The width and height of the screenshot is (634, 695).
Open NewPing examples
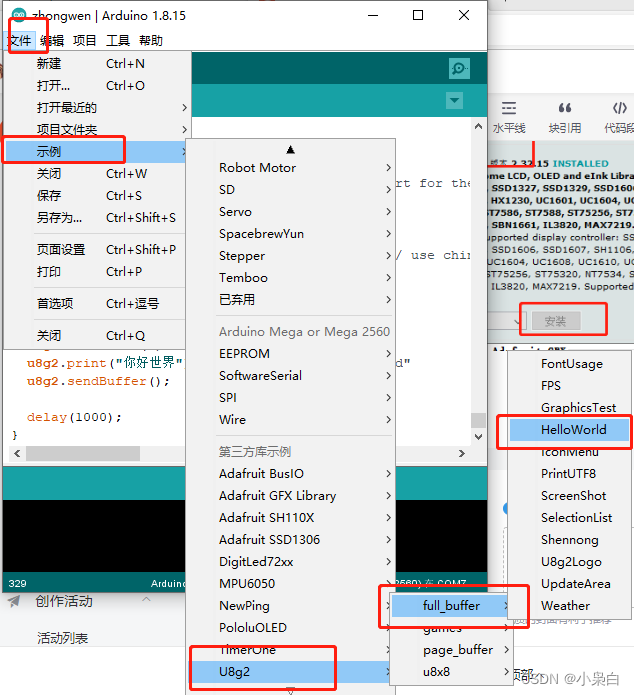290,605
